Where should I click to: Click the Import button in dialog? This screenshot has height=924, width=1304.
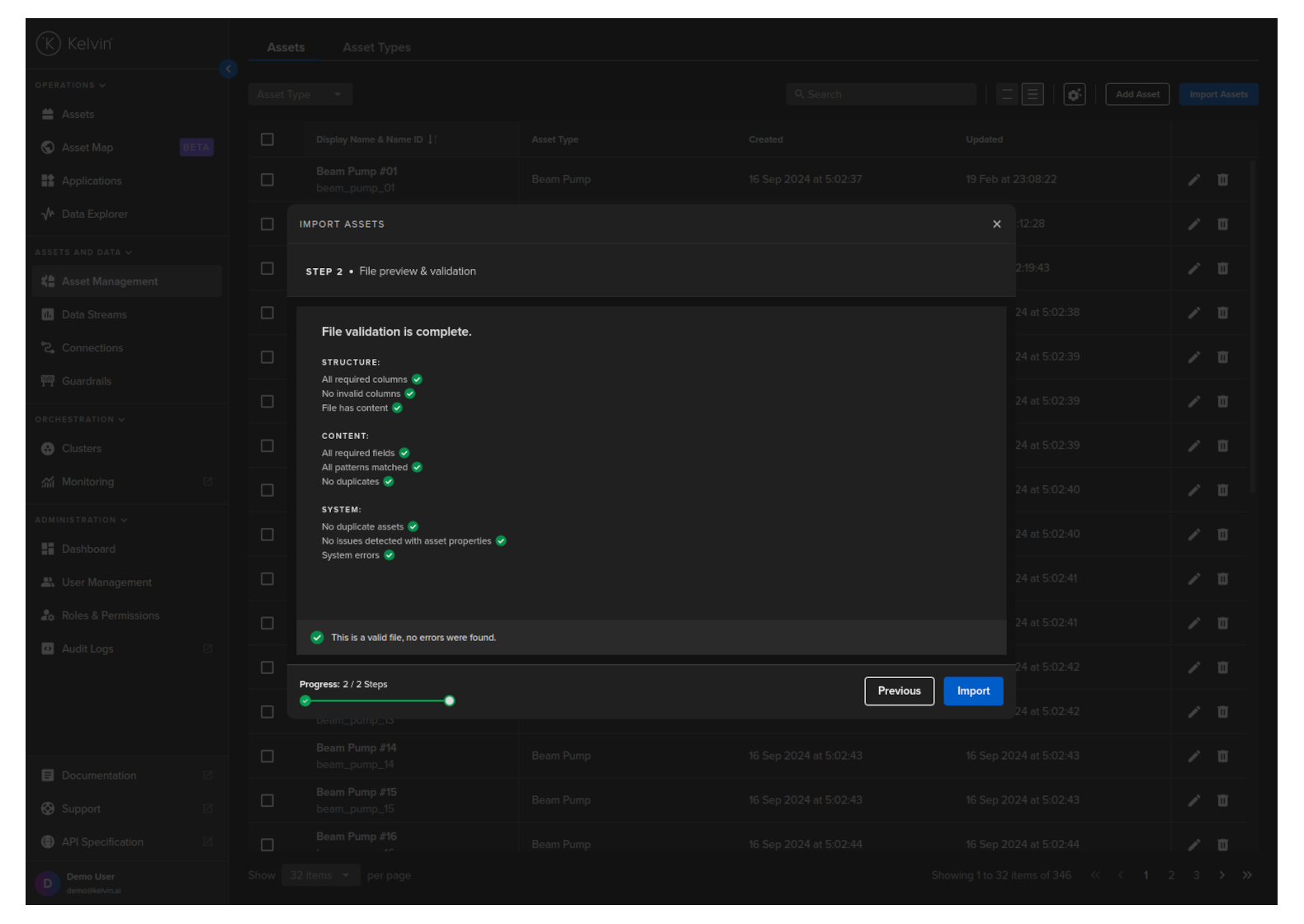pyautogui.click(x=972, y=691)
